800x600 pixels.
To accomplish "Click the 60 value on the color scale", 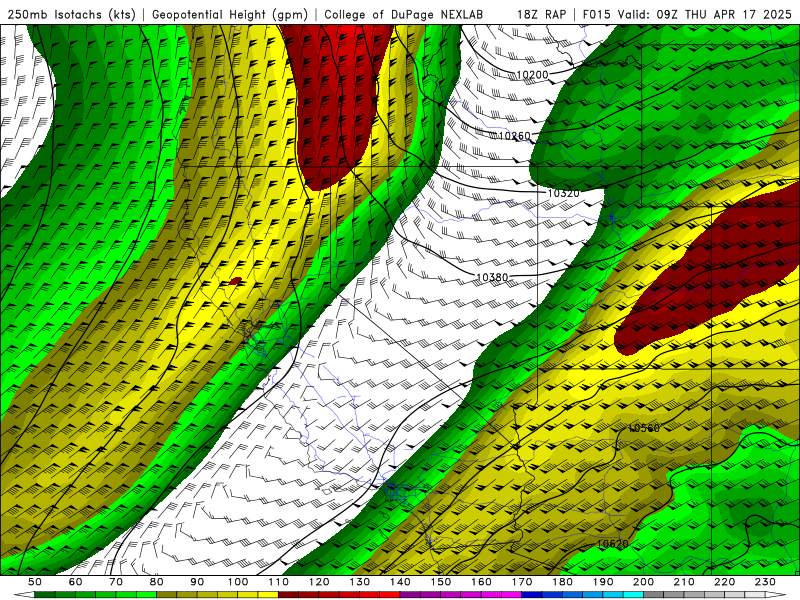I will (76, 582).
